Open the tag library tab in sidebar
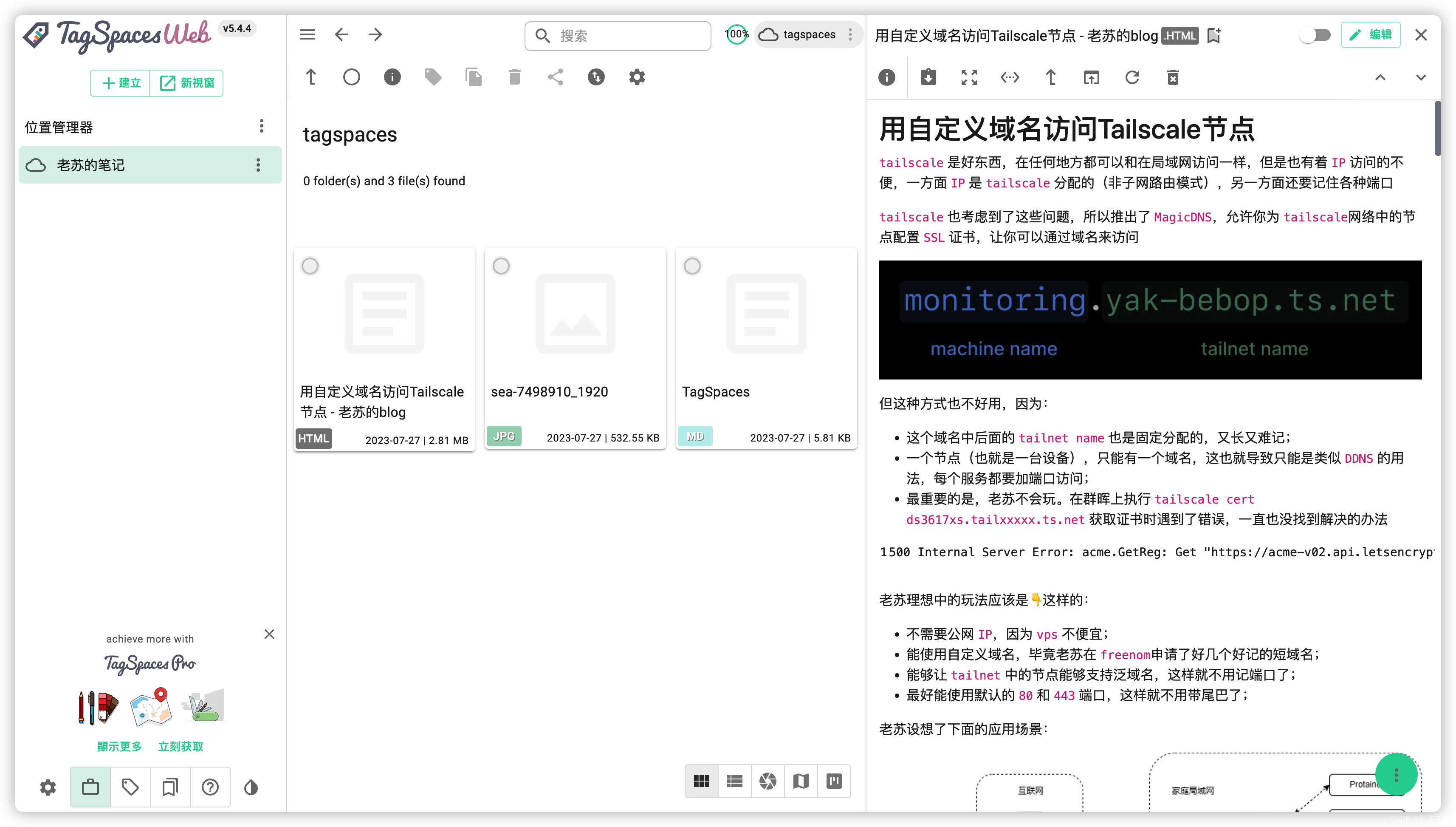The height and width of the screenshot is (827, 1456). 130,787
